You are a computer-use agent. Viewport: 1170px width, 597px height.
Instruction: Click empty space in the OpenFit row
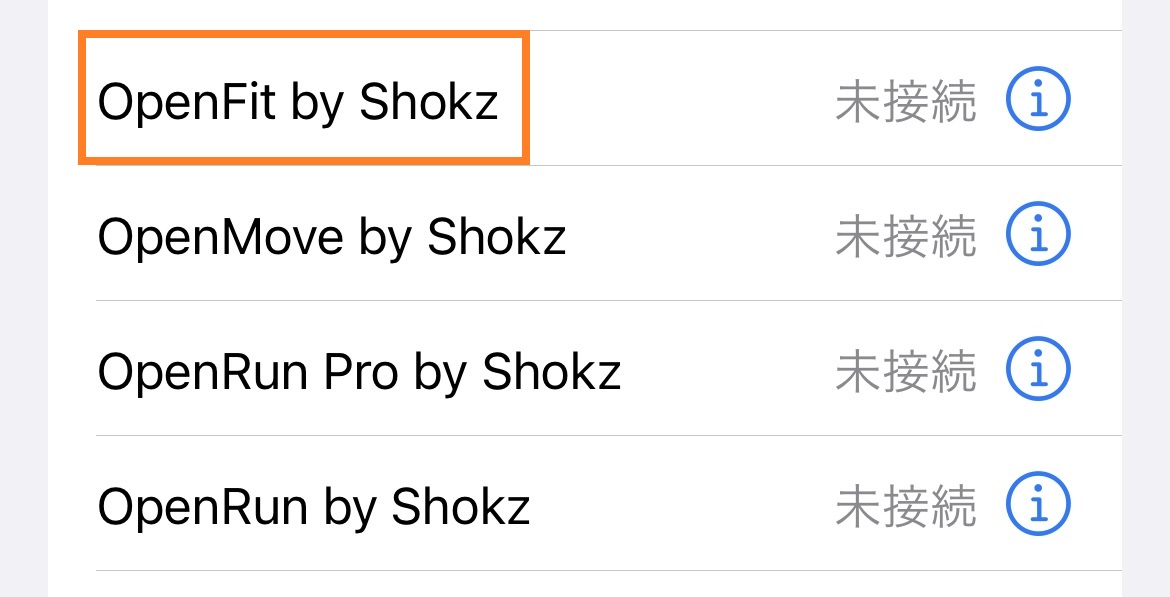click(680, 100)
